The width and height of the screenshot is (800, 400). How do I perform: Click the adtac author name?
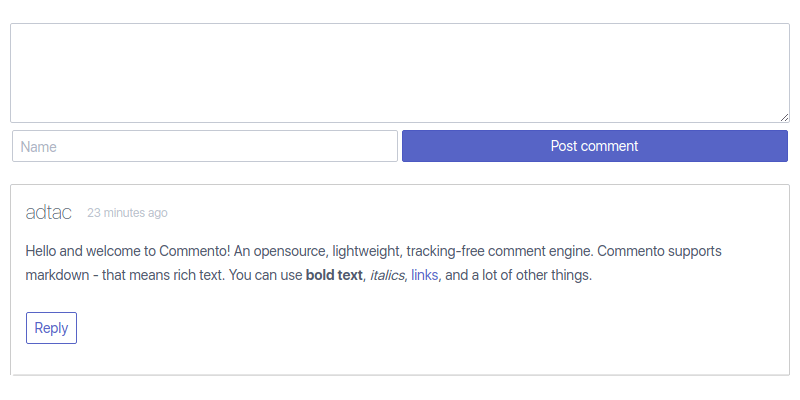click(x=48, y=212)
